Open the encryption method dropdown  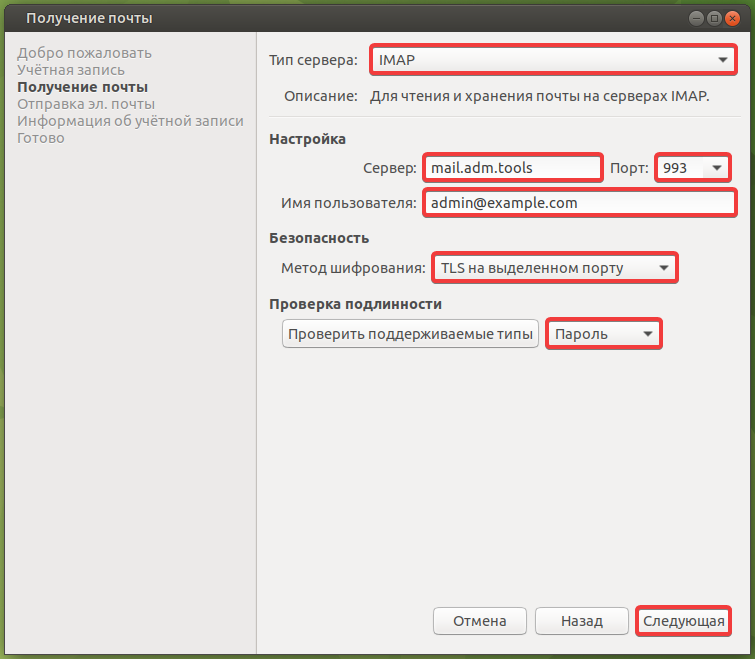(x=554, y=268)
